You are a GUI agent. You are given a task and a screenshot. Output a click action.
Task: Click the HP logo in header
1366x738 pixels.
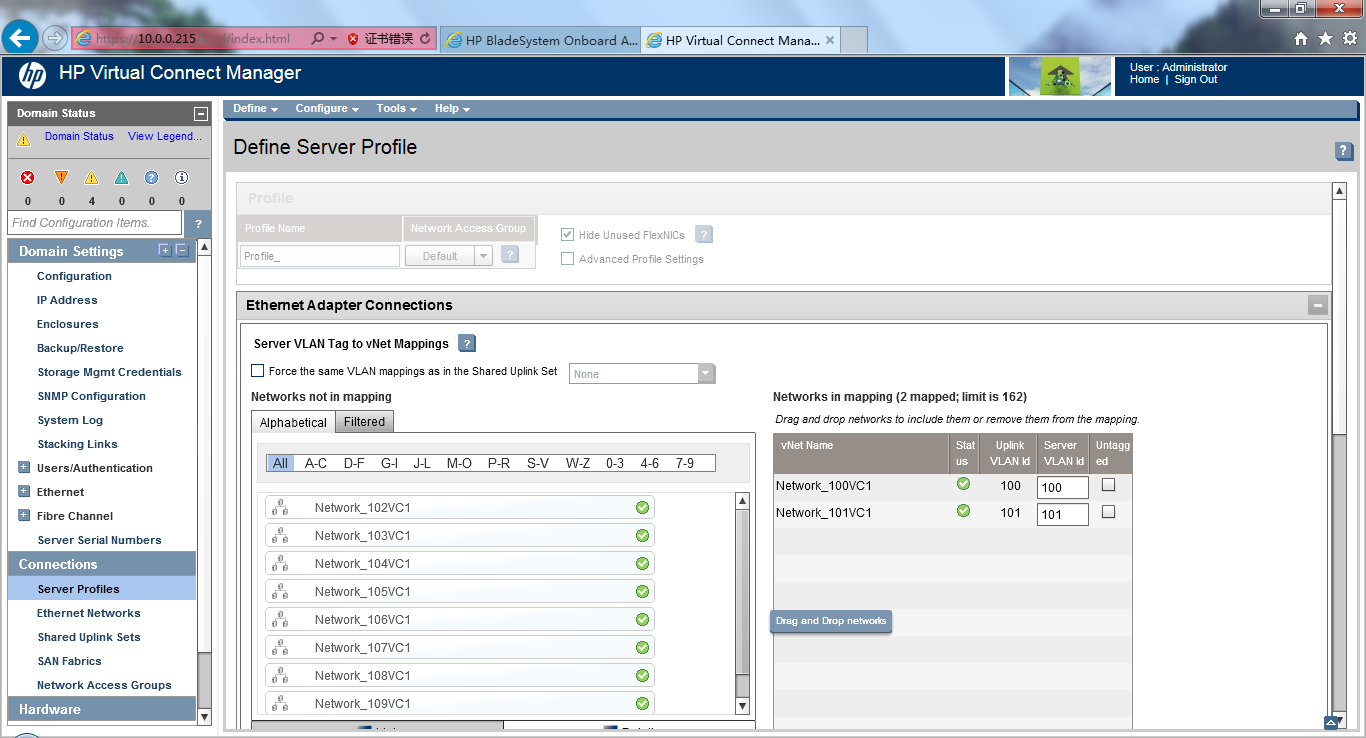pos(32,75)
